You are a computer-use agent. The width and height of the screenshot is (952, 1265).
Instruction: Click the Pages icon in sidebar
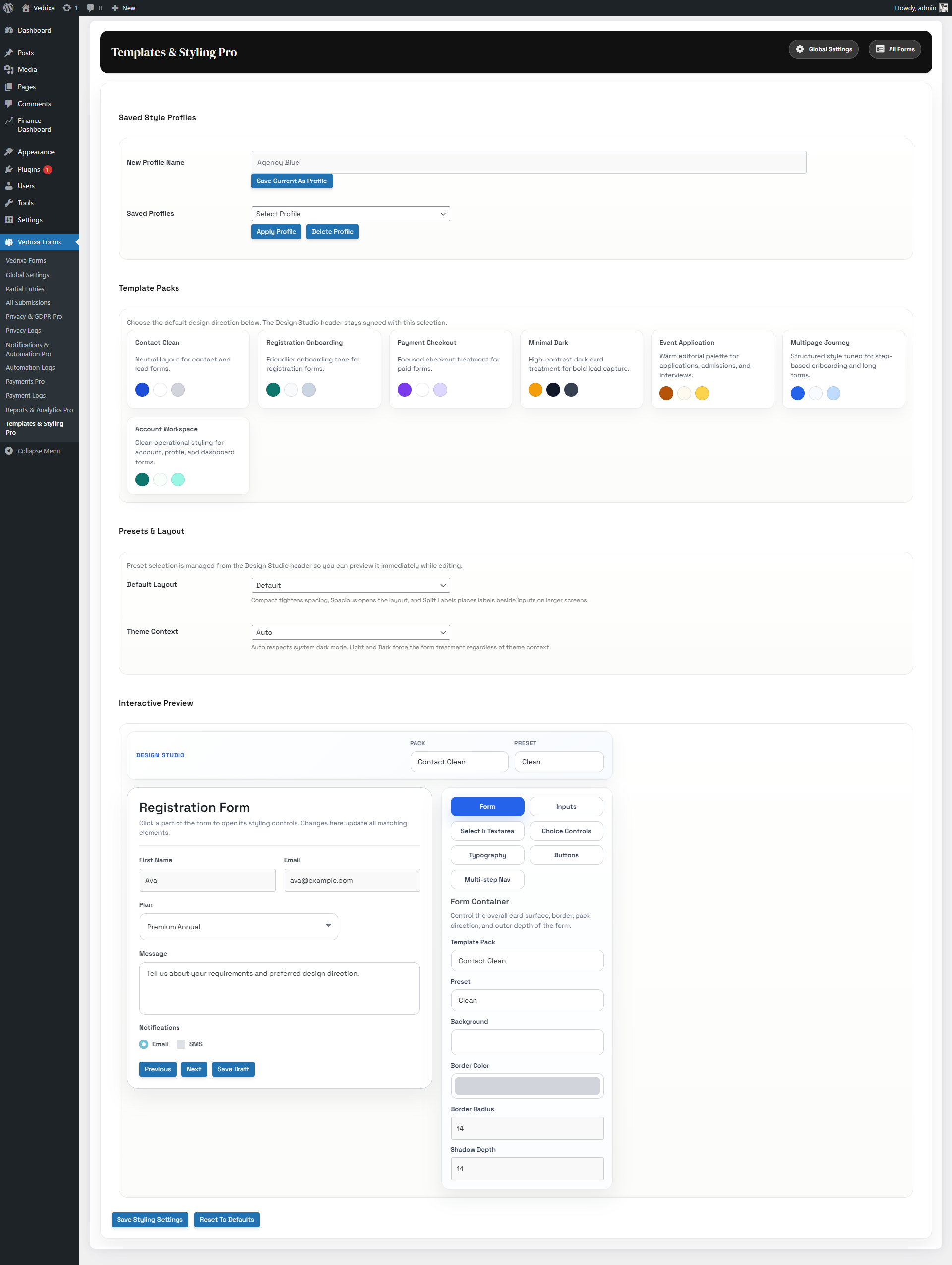pos(9,87)
